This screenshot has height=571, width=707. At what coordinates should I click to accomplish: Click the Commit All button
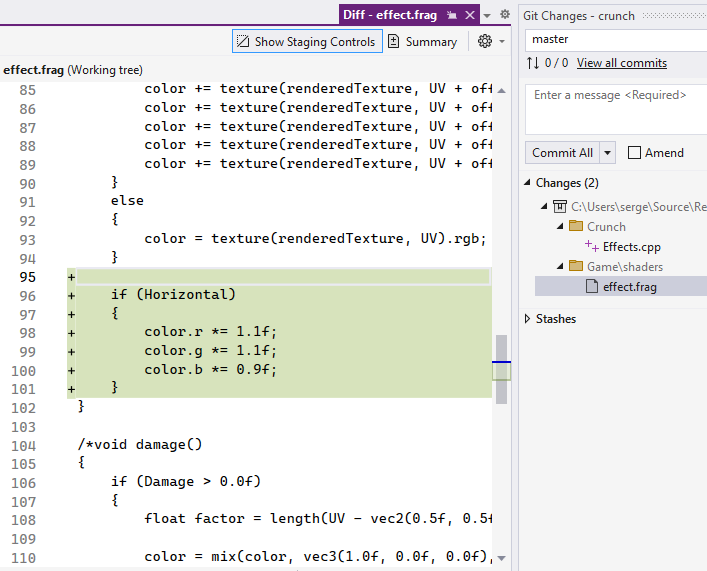pyautogui.click(x=562, y=153)
